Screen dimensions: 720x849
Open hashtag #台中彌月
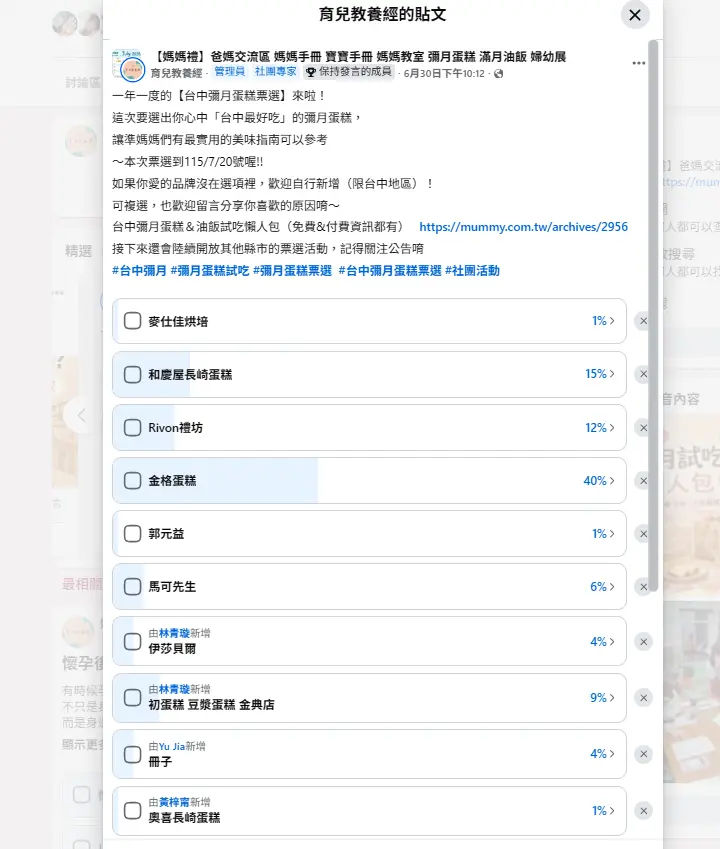coord(139,271)
